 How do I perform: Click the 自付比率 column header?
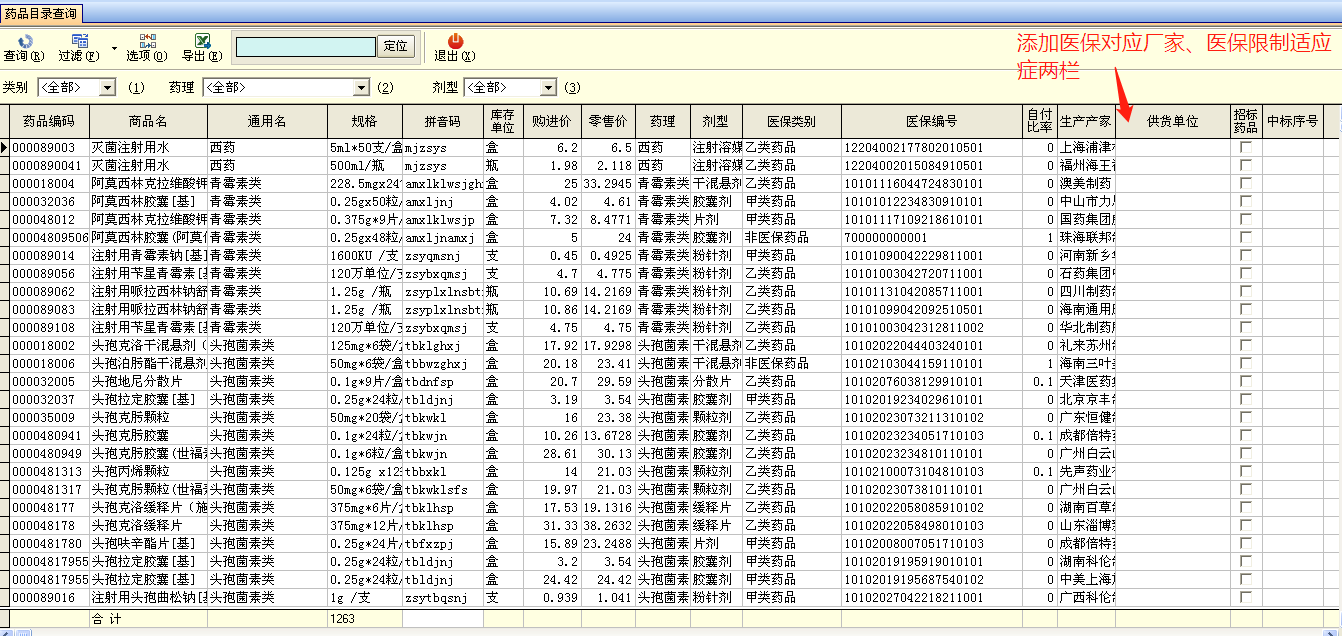pyautogui.click(x=1040, y=121)
